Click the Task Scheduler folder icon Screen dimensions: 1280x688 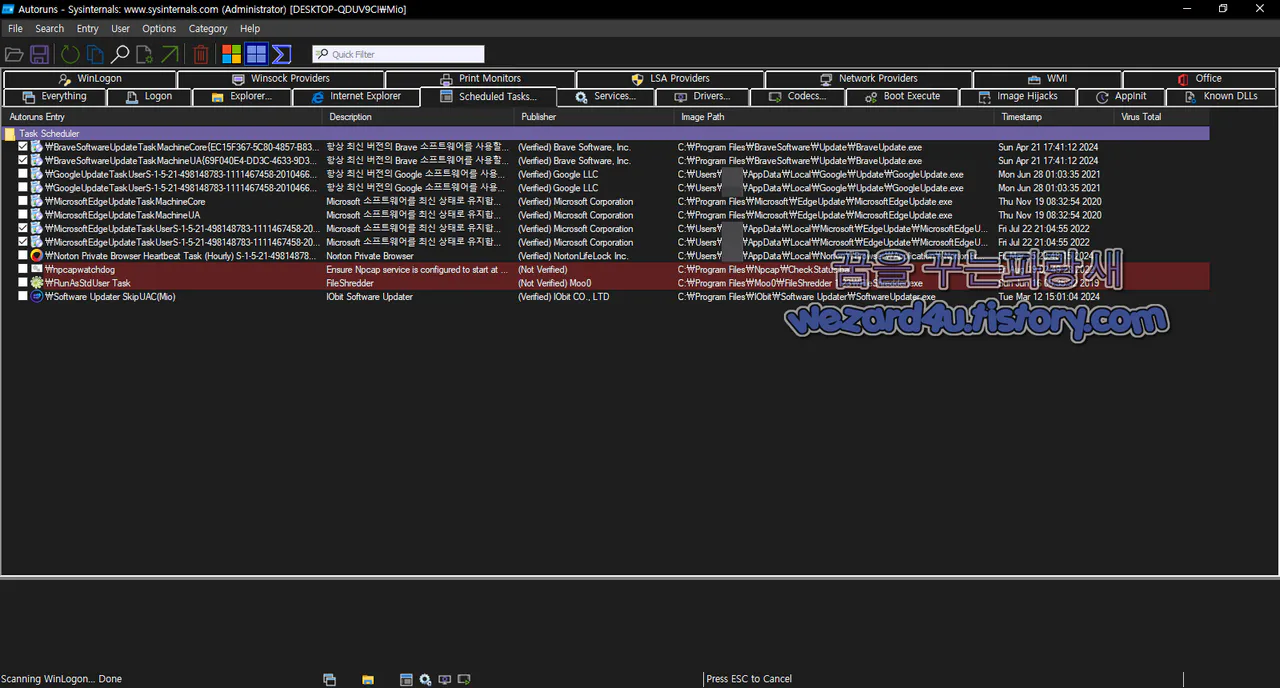click(10, 133)
